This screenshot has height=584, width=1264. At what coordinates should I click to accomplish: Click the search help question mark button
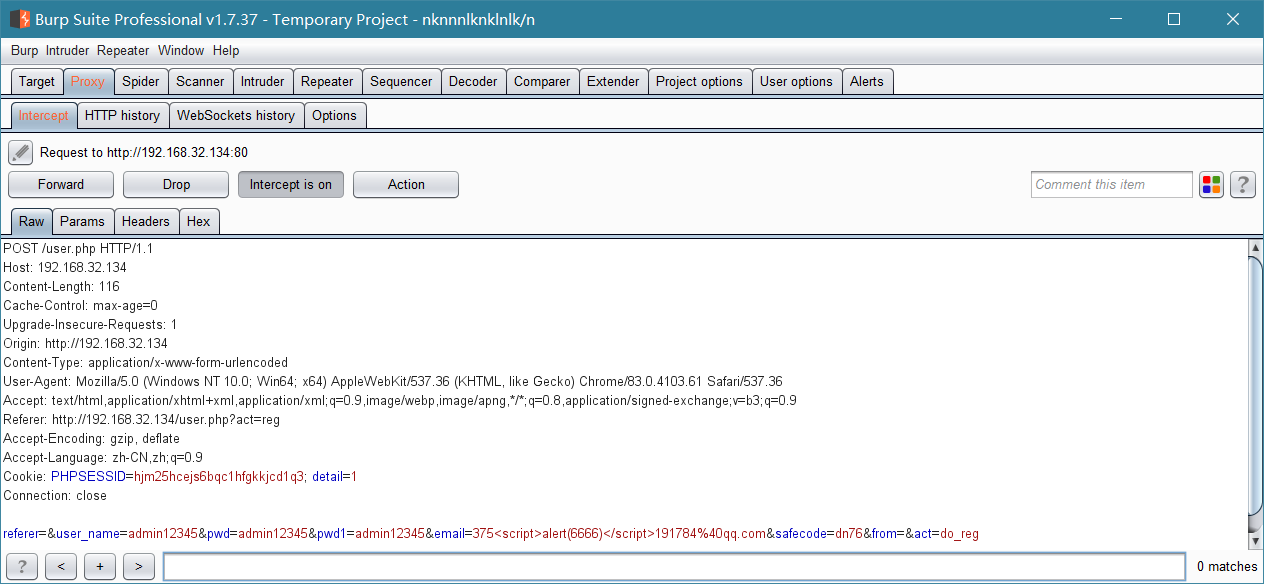[x=21, y=566]
